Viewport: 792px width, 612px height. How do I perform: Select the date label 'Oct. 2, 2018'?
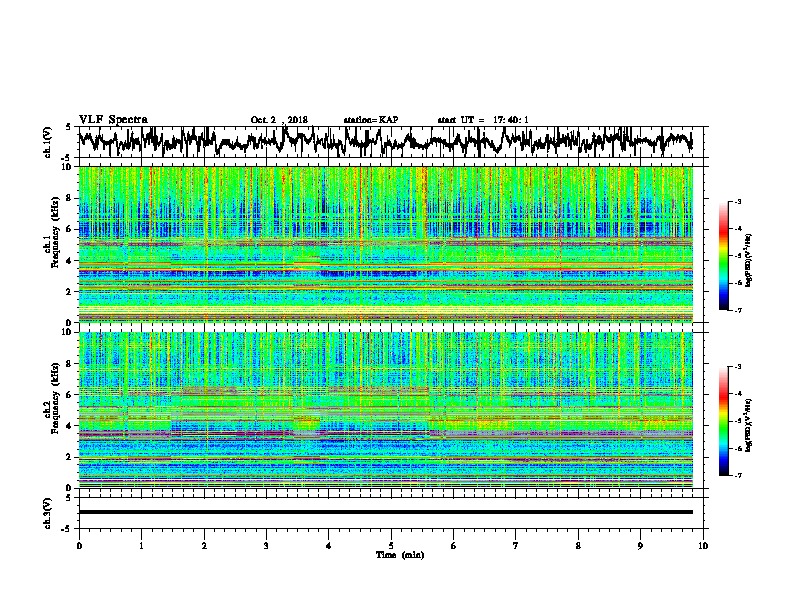[279, 120]
